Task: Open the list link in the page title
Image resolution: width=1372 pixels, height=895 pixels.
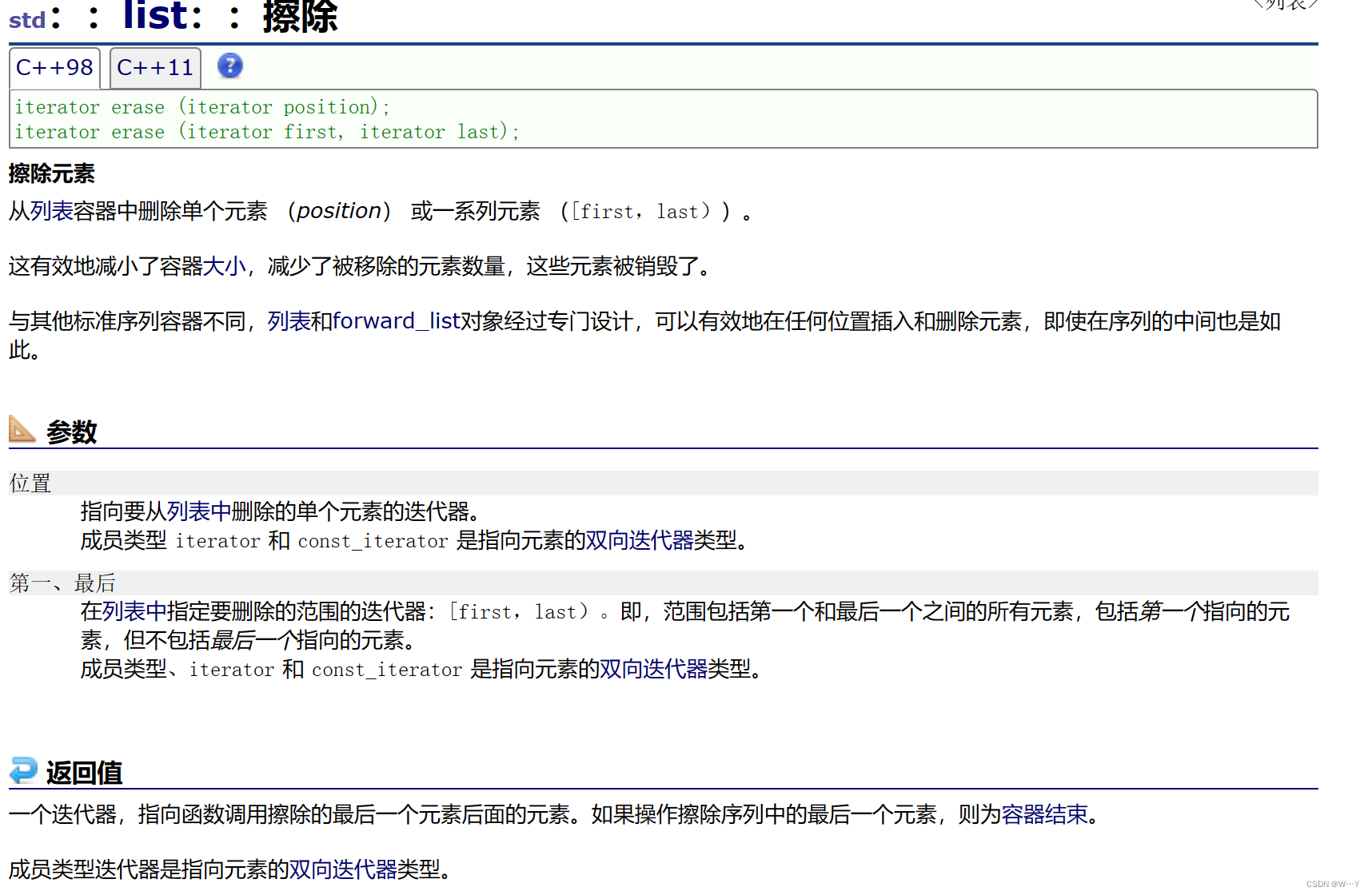Action: point(156,16)
